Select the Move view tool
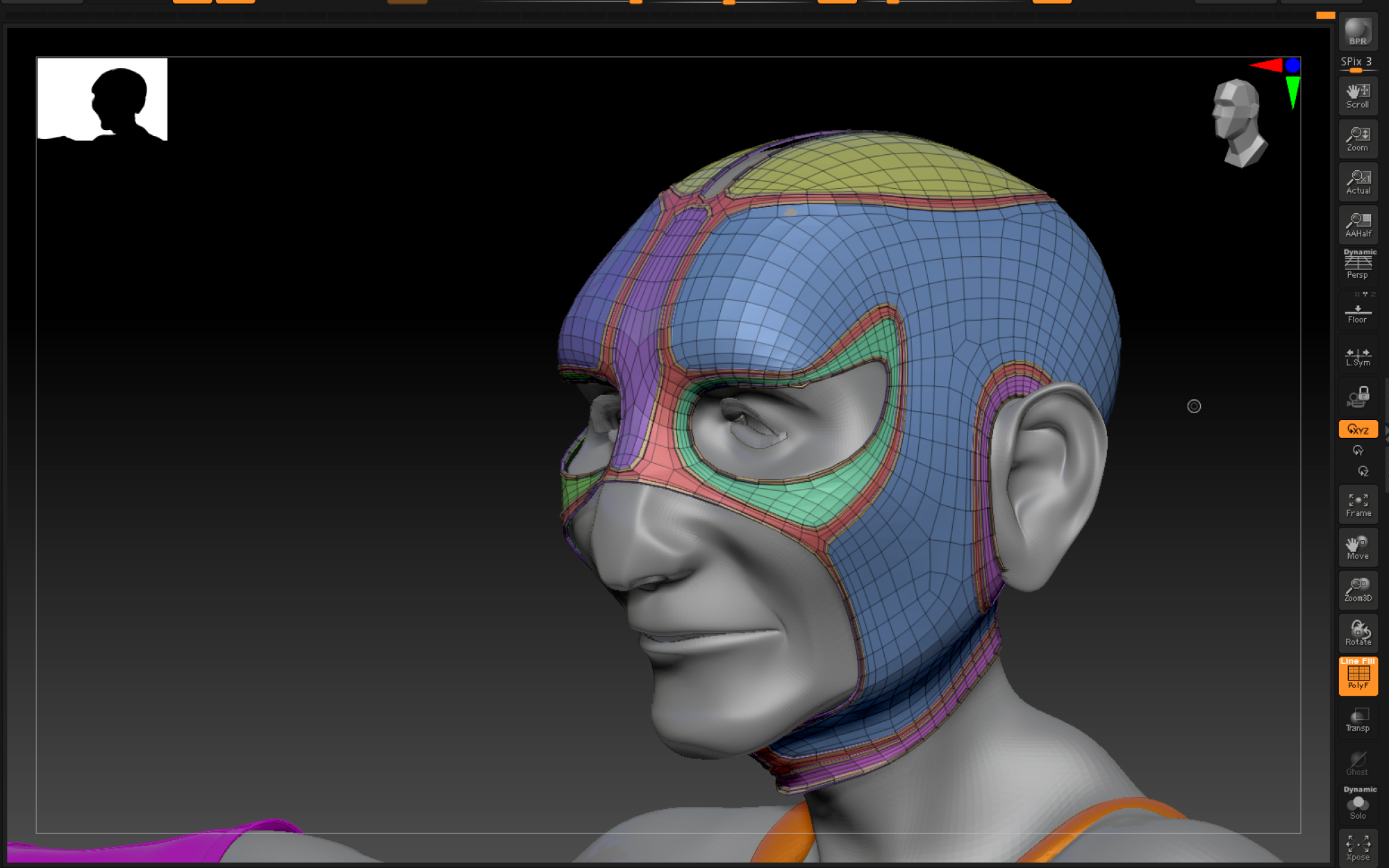 [x=1358, y=547]
